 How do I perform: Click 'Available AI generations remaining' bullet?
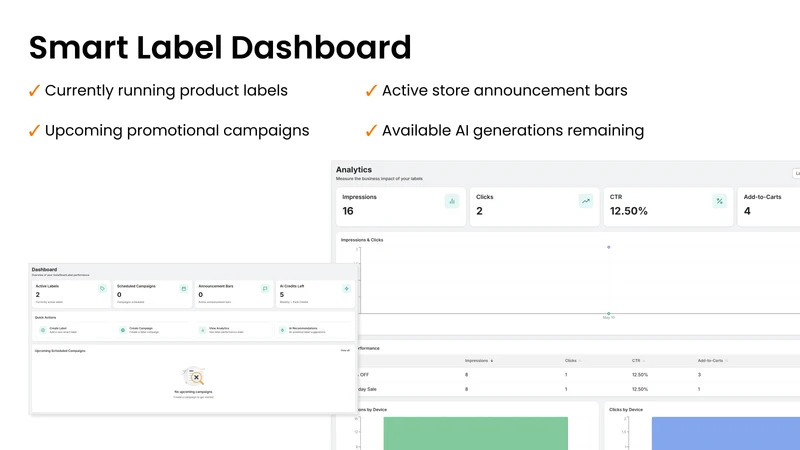pos(513,131)
